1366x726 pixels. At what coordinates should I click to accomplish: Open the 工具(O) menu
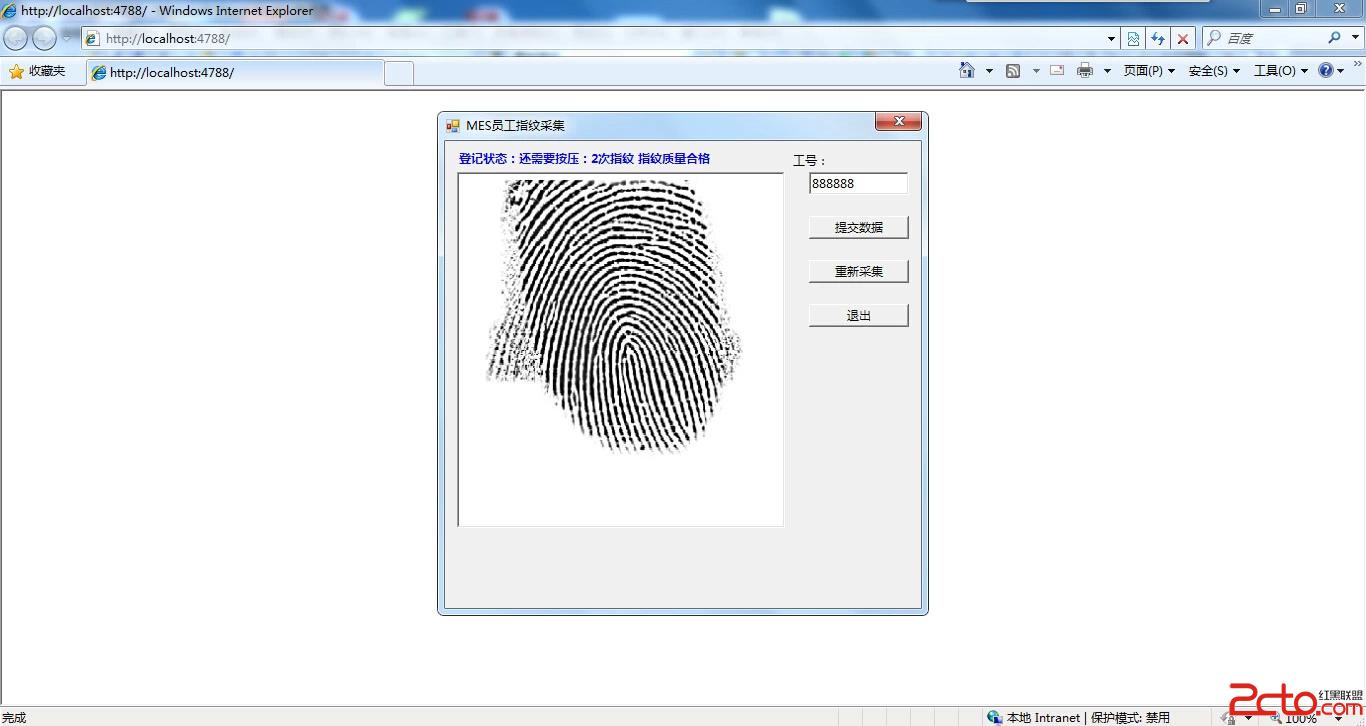(x=1281, y=71)
